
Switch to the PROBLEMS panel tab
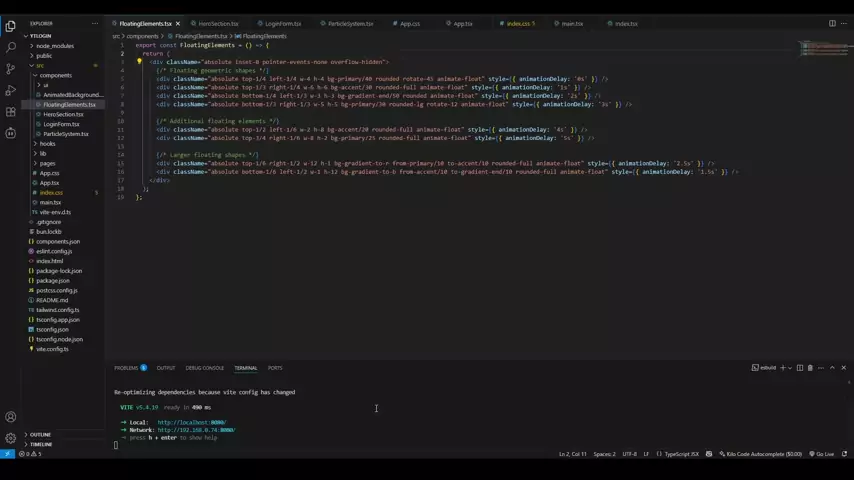(127, 368)
